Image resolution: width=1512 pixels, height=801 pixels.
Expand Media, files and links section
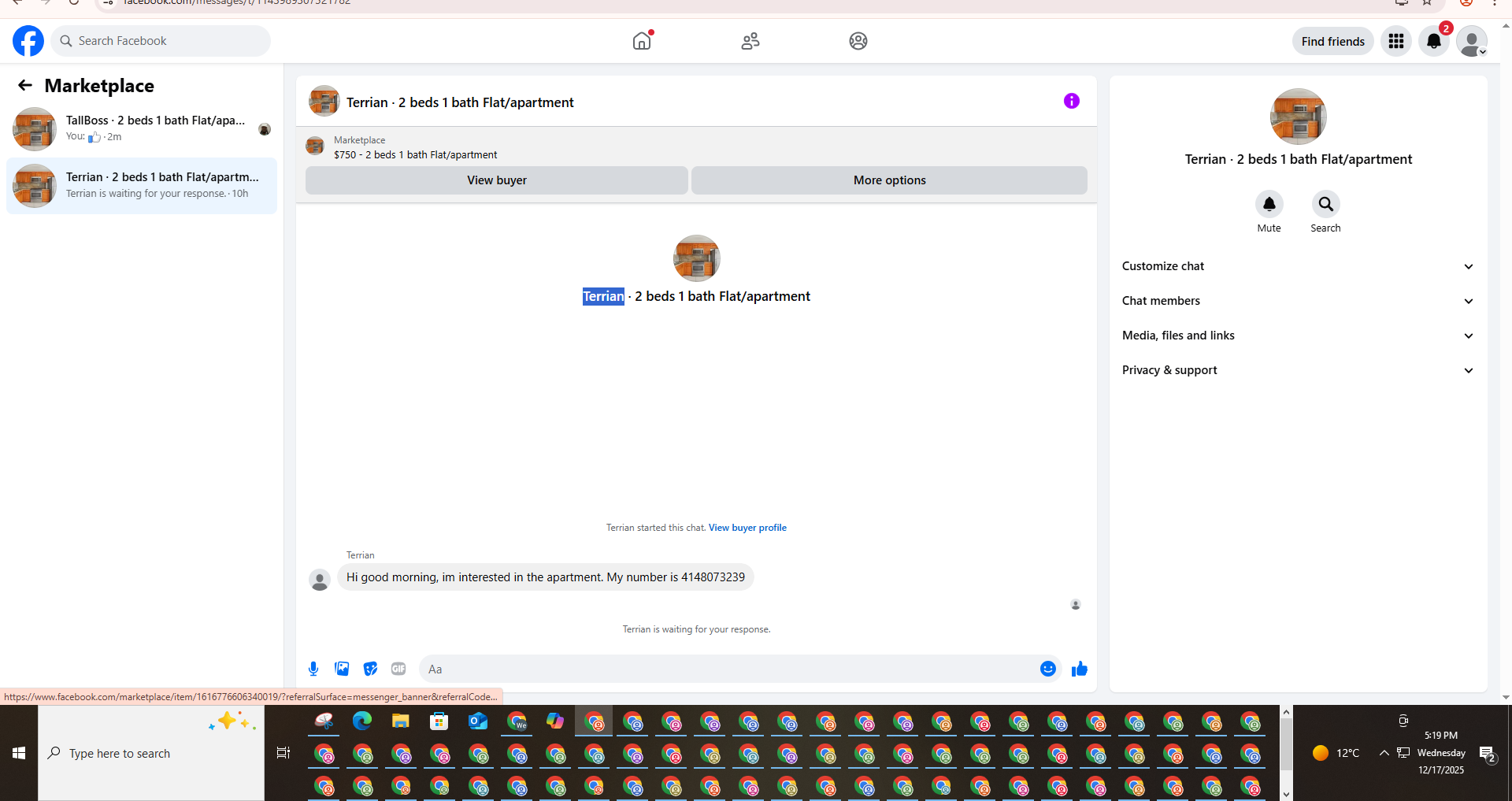1298,336
